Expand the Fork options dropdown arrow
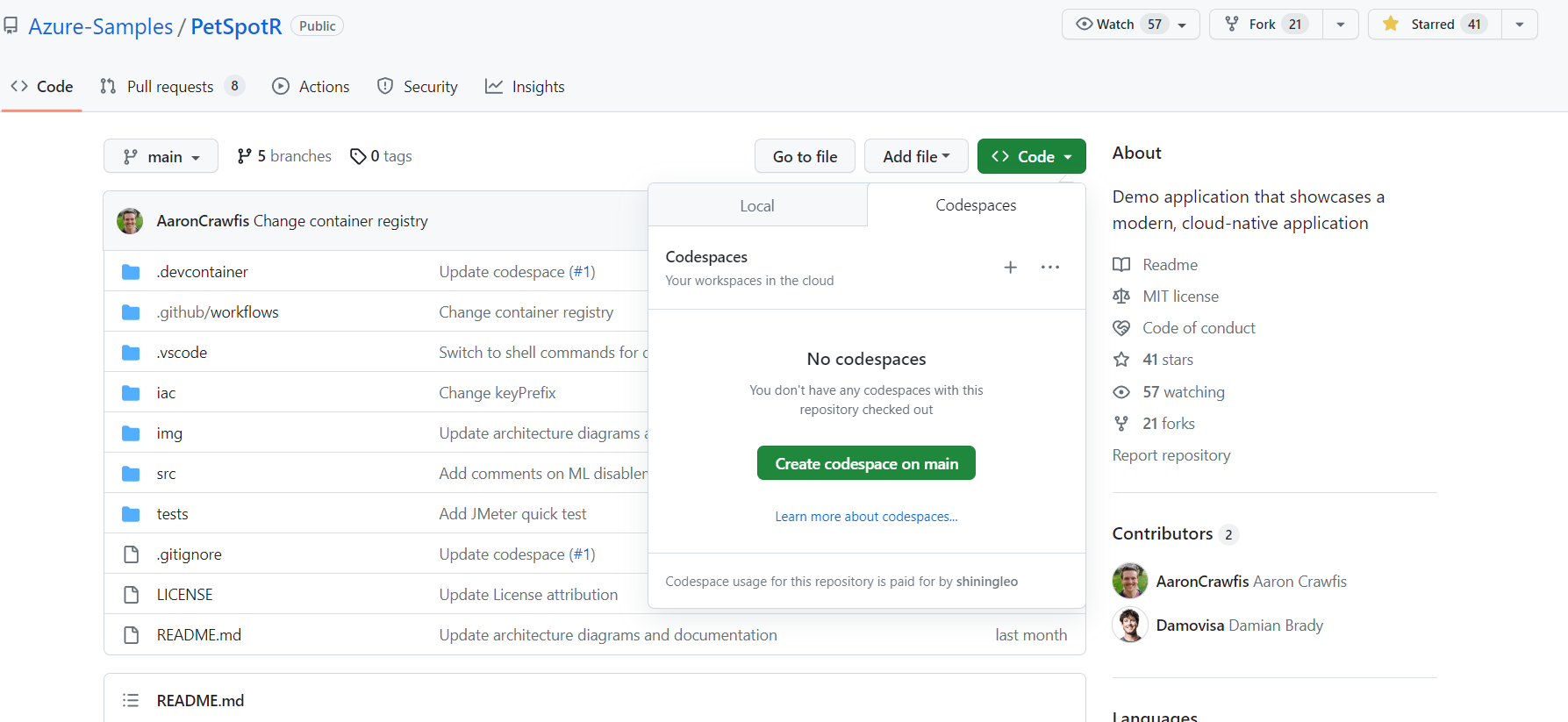The height and width of the screenshot is (722, 1568). click(1341, 25)
